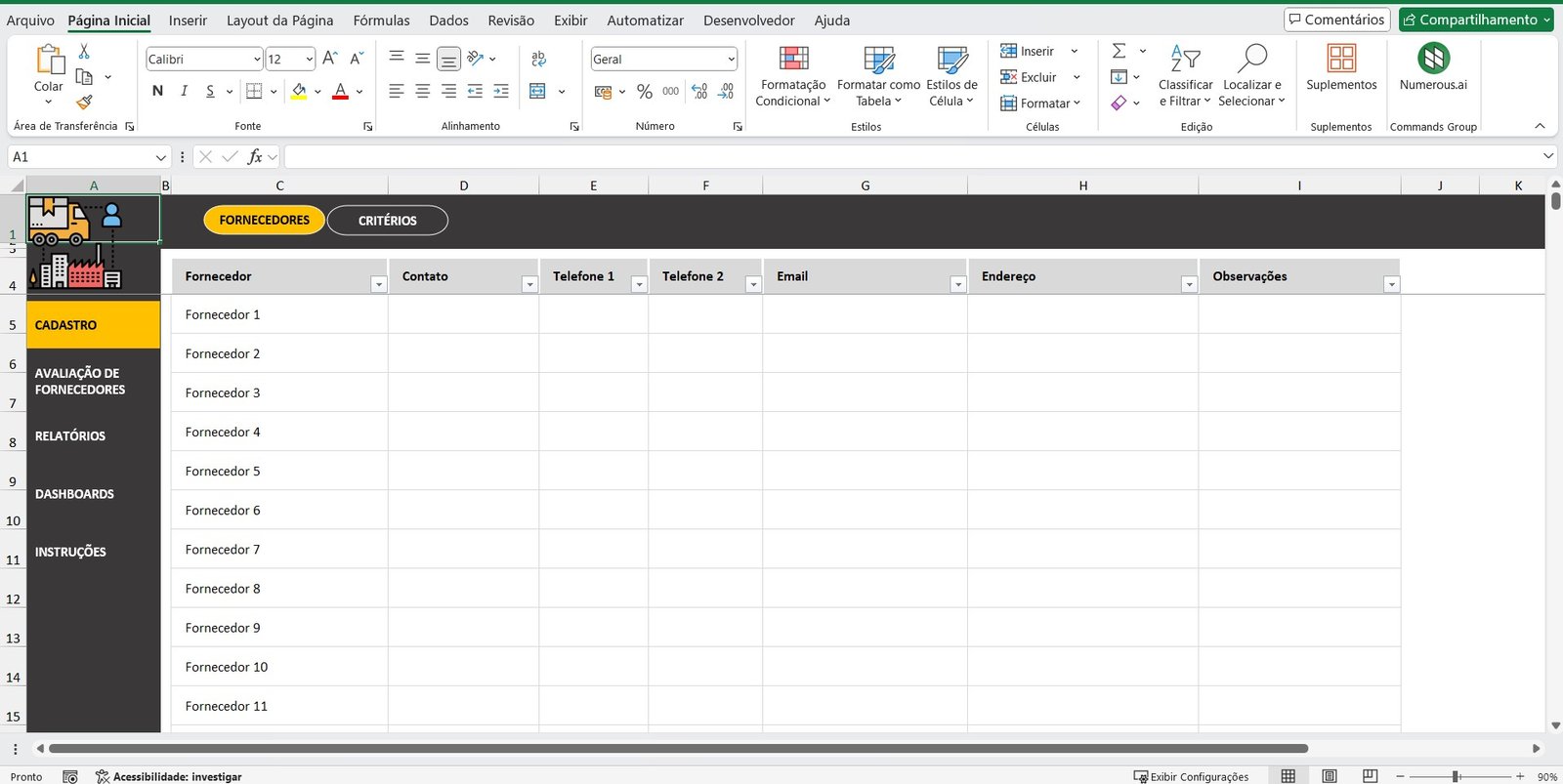Switch to the Dados ribbon tab

click(x=448, y=21)
